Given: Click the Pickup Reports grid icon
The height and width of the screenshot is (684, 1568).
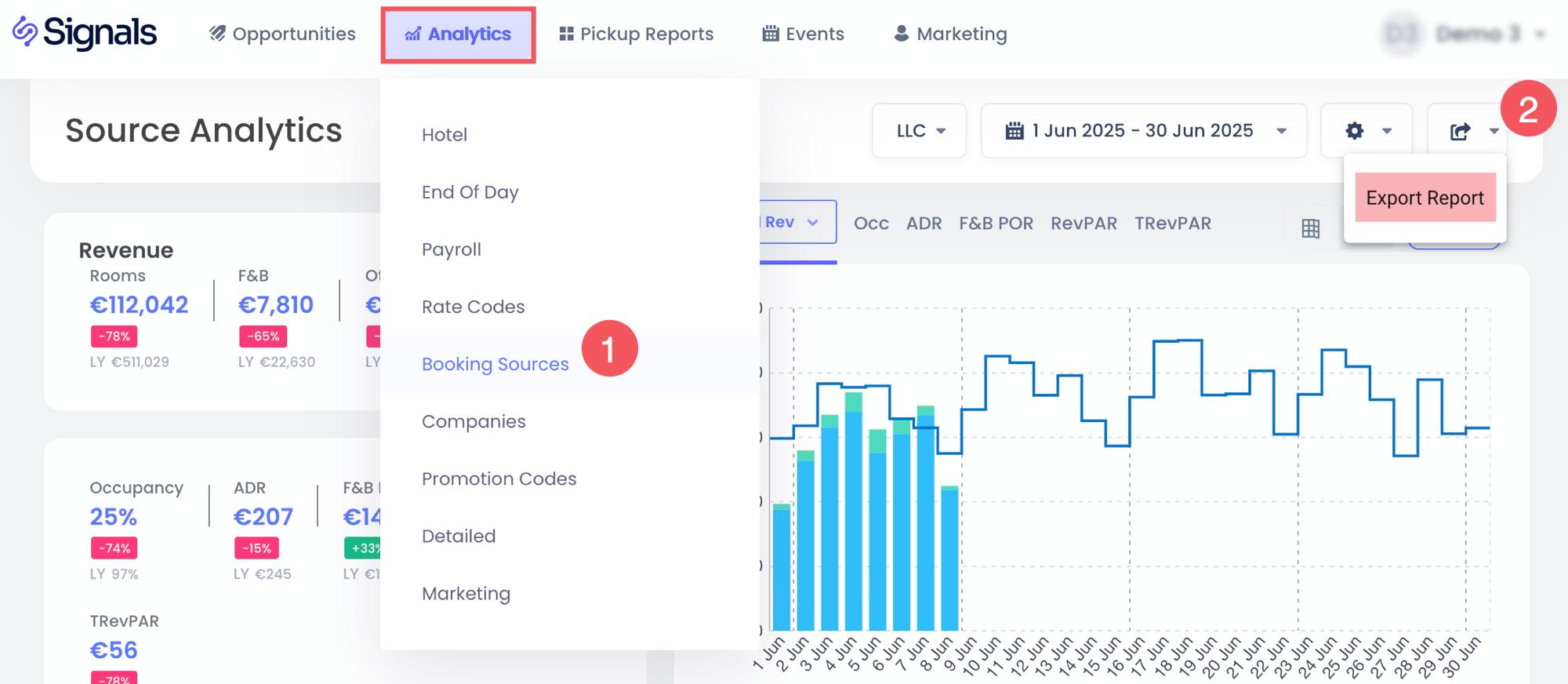Looking at the screenshot, I should (566, 34).
